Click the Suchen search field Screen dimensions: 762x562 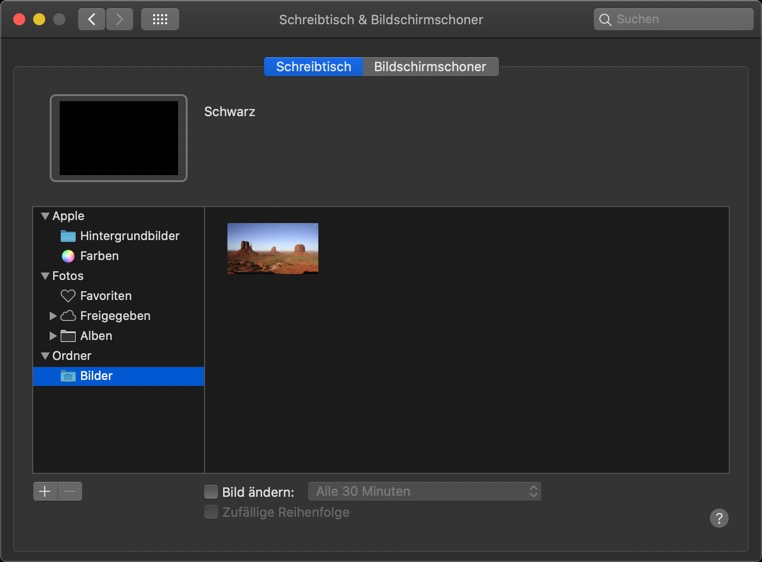[680, 19]
